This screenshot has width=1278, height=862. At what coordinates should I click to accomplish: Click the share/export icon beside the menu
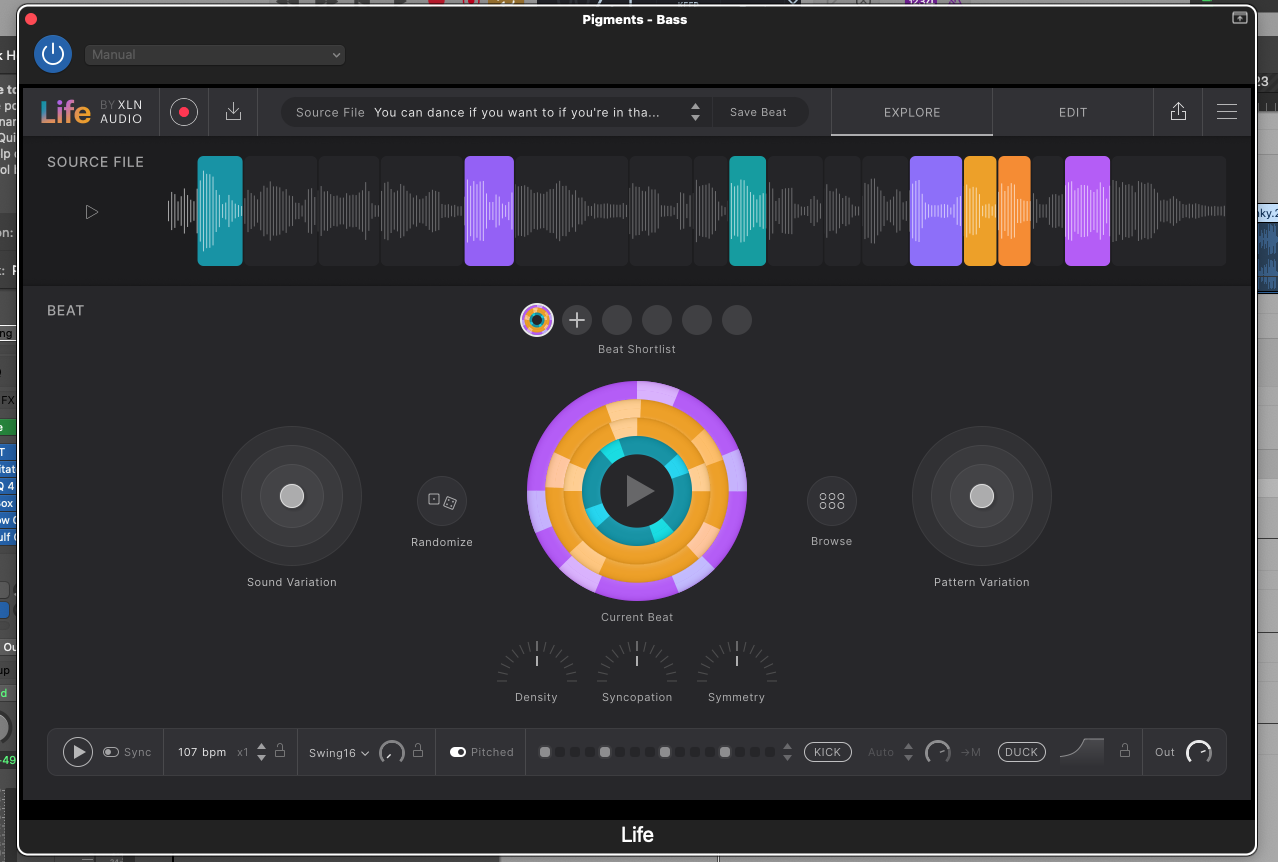[1177, 112]
